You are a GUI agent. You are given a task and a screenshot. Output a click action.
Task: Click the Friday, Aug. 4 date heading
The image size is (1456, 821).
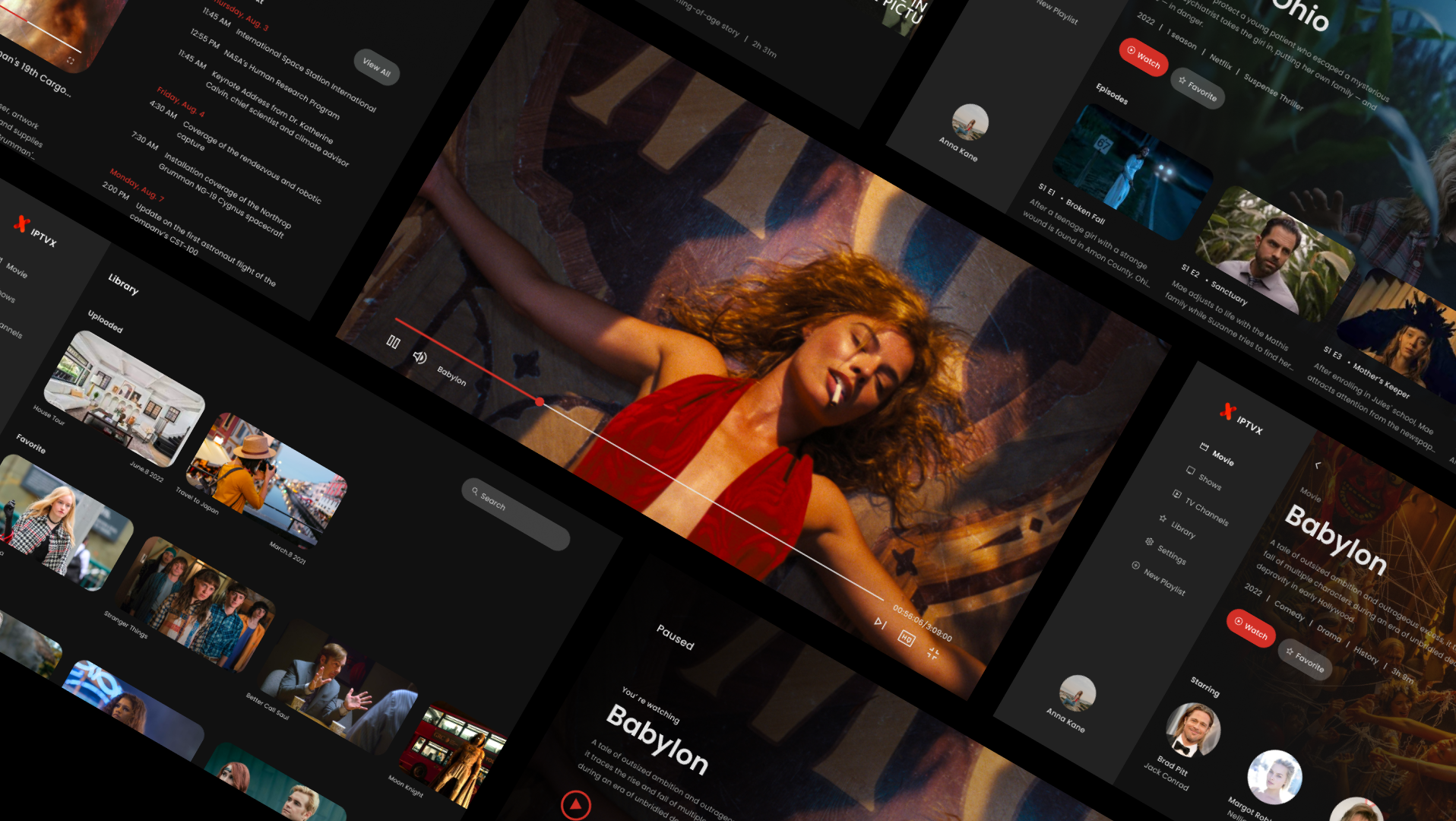click(181, 102)
